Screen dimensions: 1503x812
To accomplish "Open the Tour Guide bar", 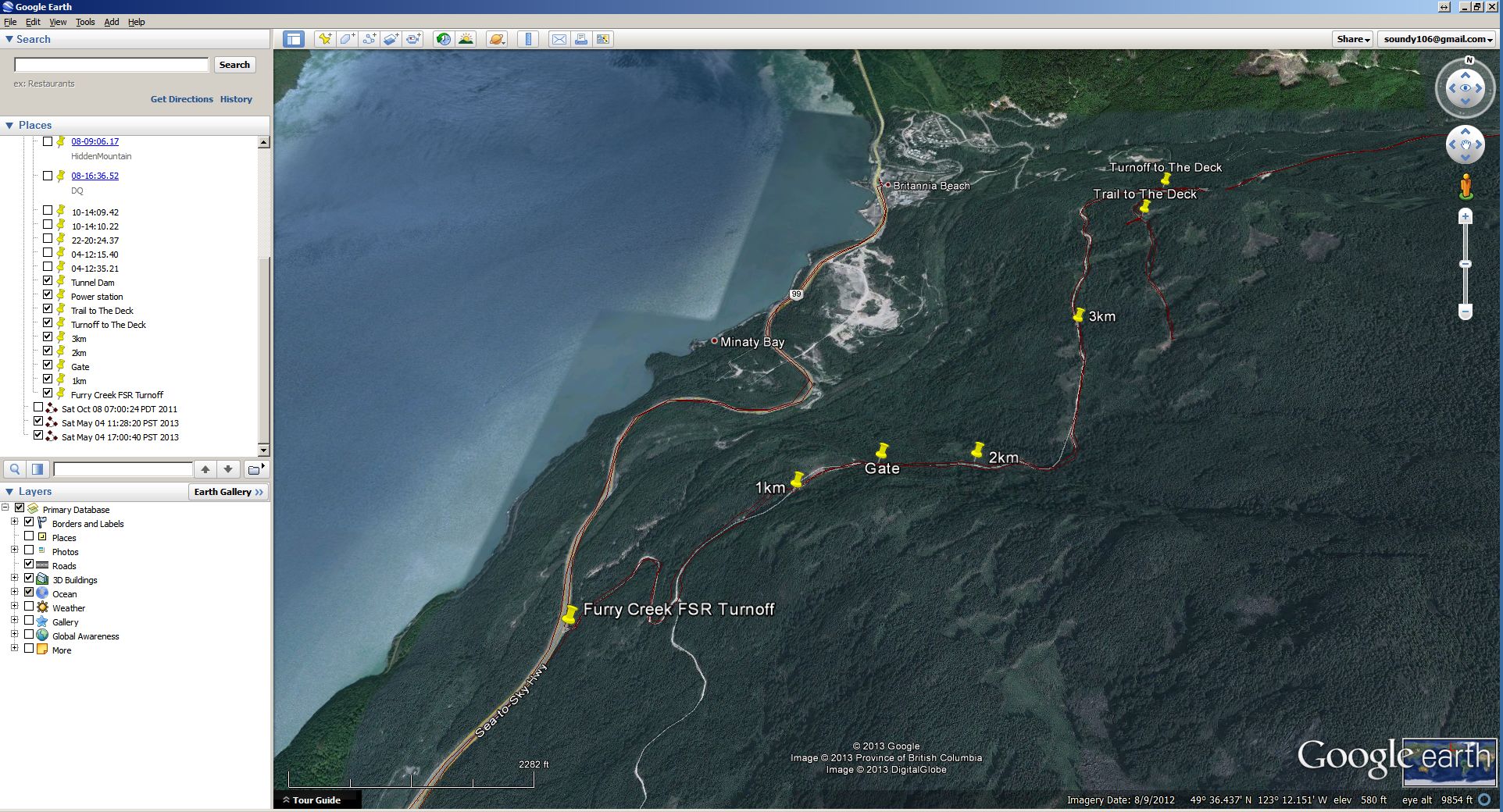I will (317, 800).
